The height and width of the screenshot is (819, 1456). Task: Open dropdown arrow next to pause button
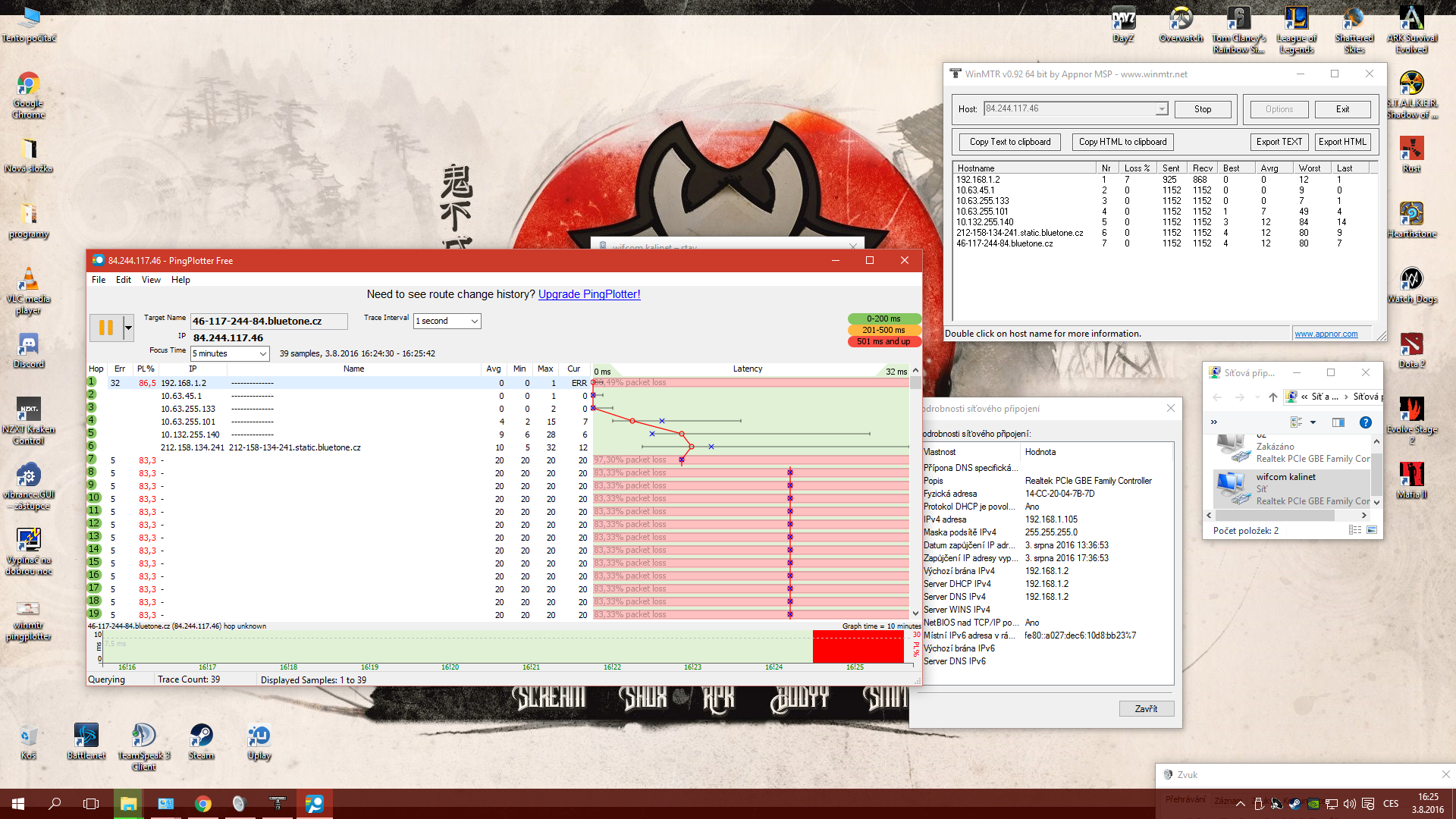pos(128,328)
